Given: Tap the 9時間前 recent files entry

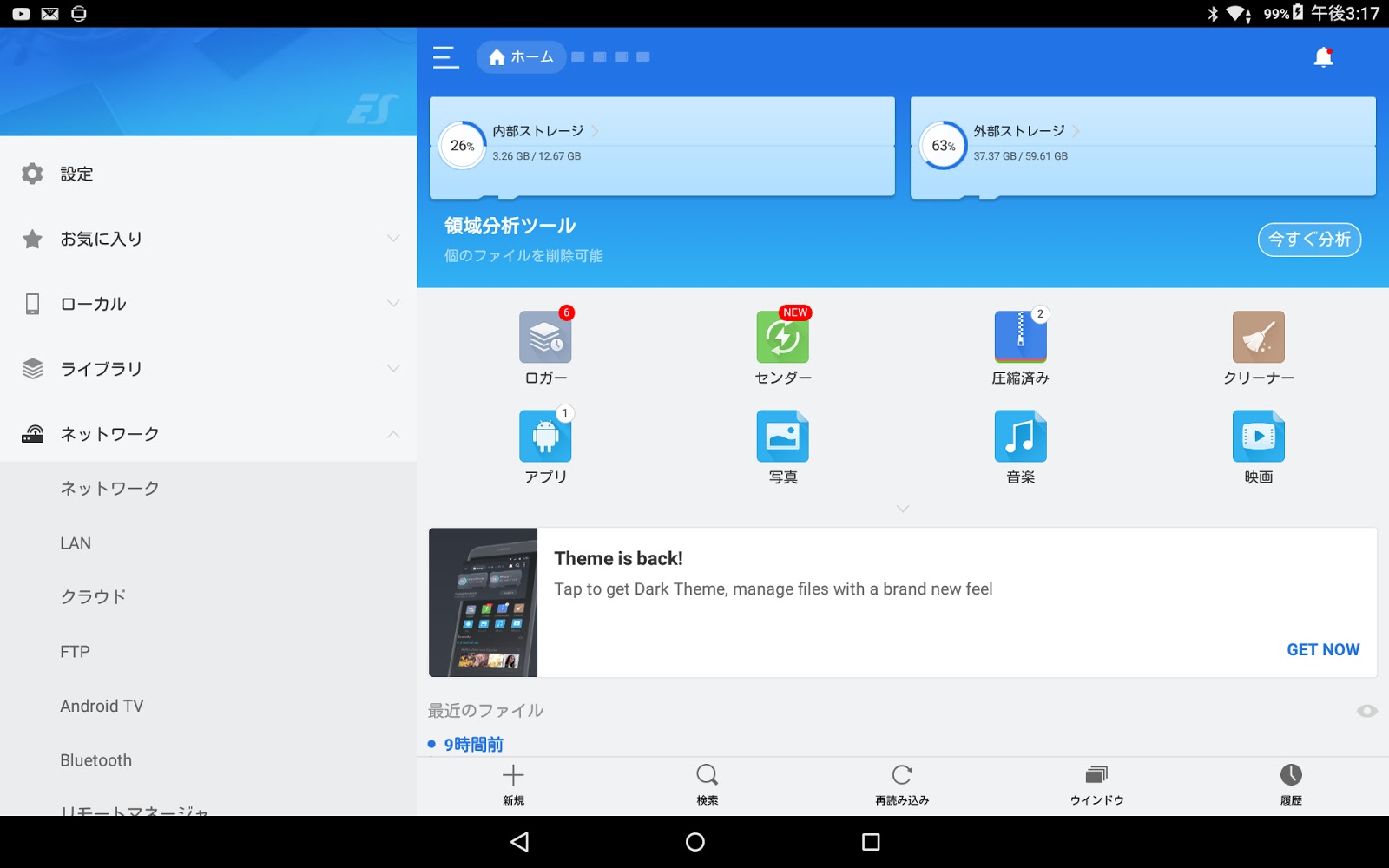Looking at the screenshot, I should [x=473, y=745].
